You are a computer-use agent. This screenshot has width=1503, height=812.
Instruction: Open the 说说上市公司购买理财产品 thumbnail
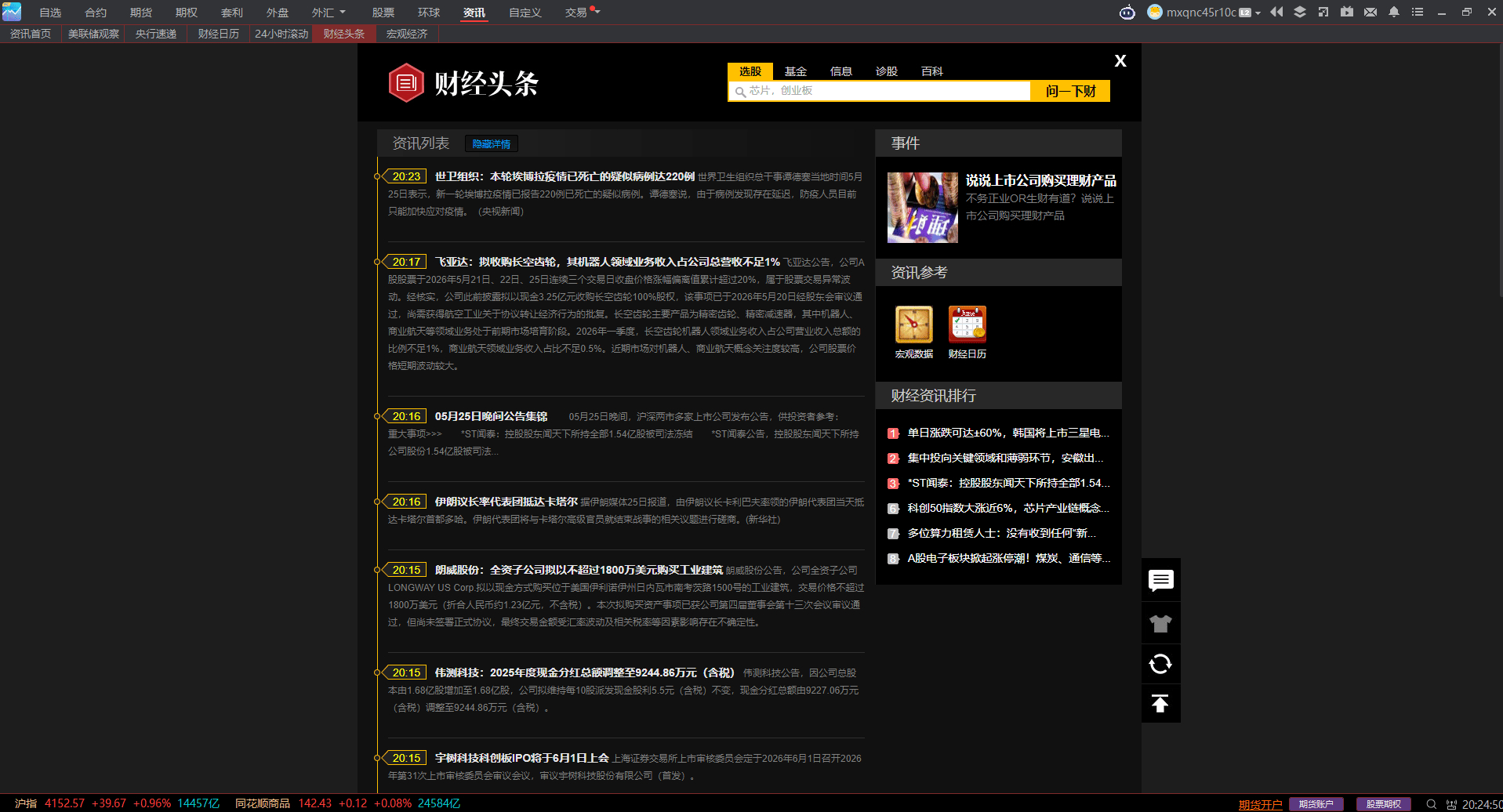coord(923,208)
